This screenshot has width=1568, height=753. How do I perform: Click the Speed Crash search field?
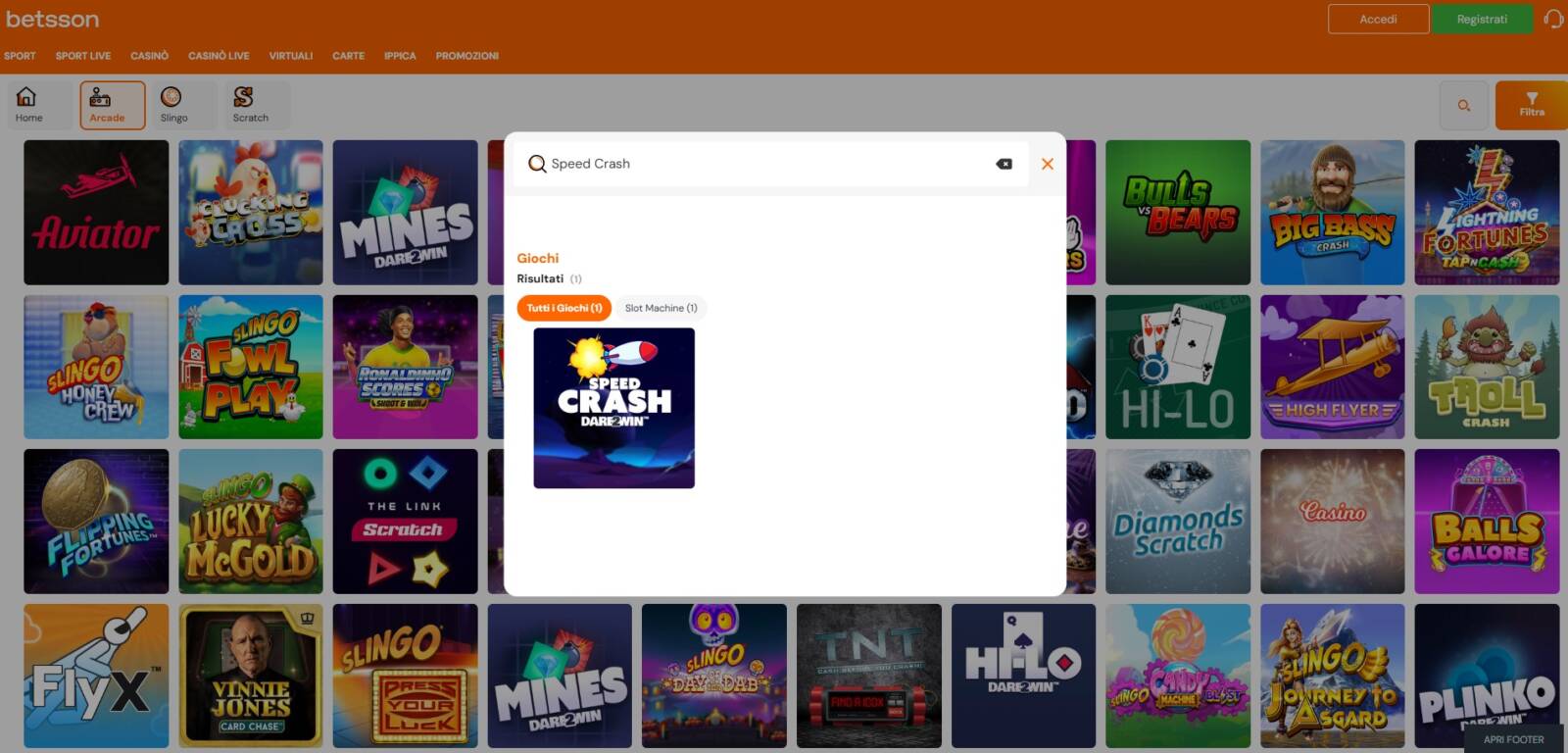click(764, 164)
